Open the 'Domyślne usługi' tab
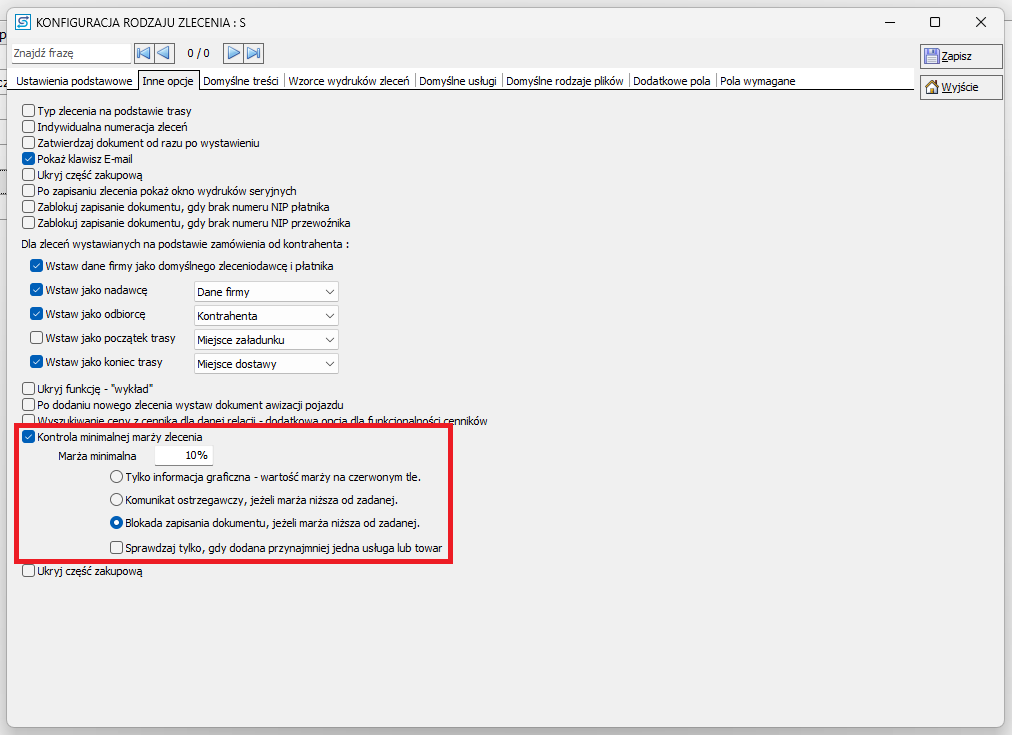Viewport: 1012px width, 735px height. (x=458, y=81)
